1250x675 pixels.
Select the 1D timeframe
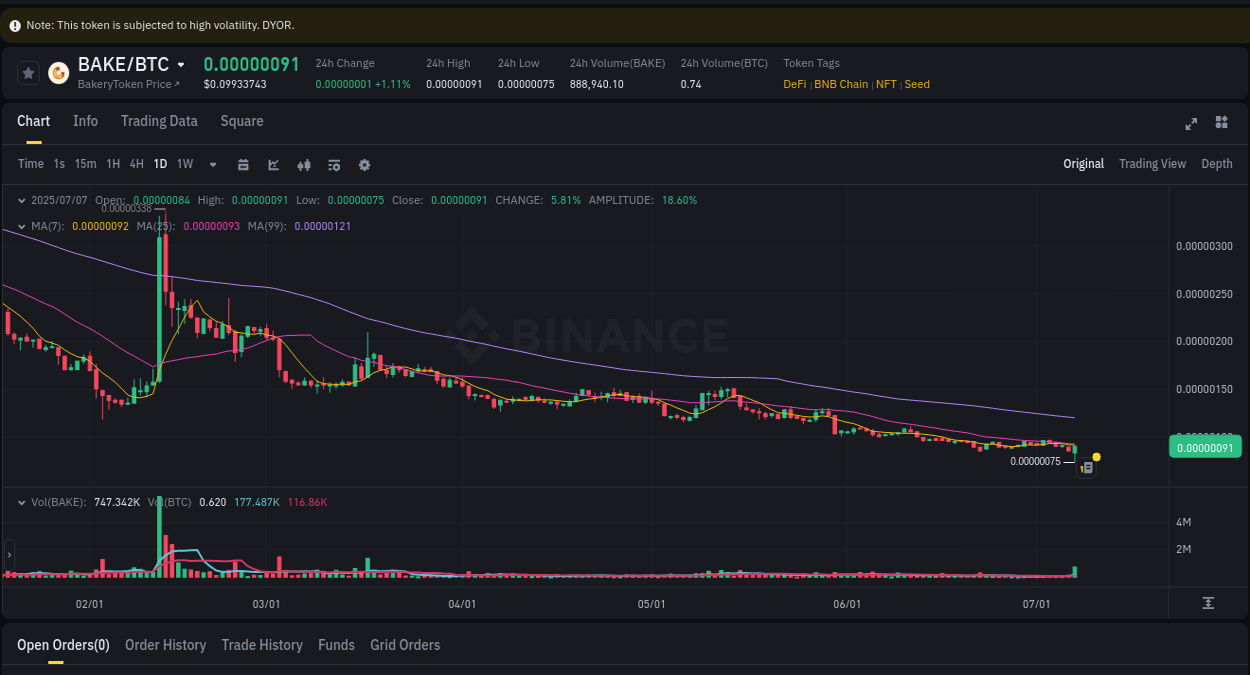(x=160, y=164)
